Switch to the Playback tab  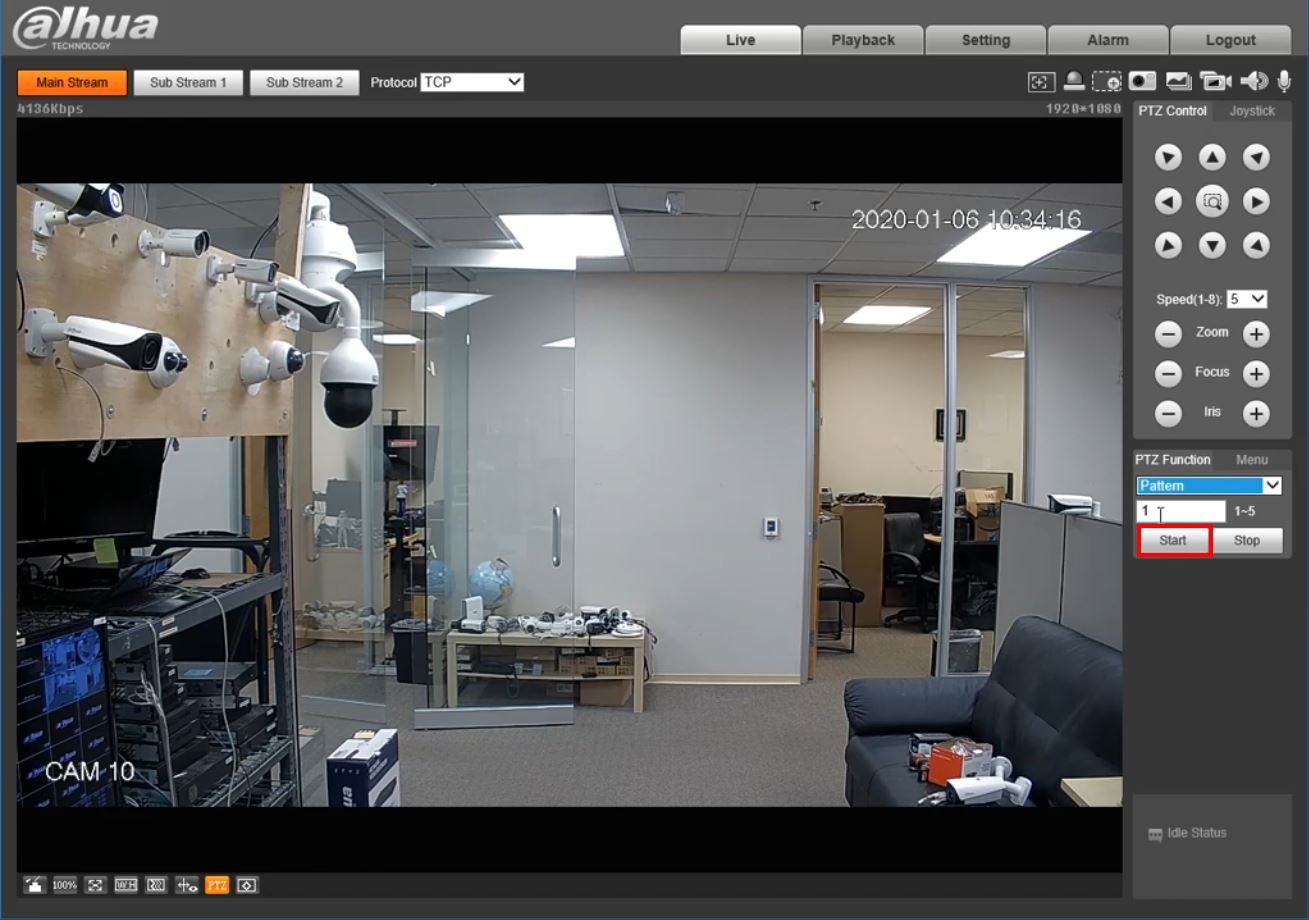(x=863, y=40)
